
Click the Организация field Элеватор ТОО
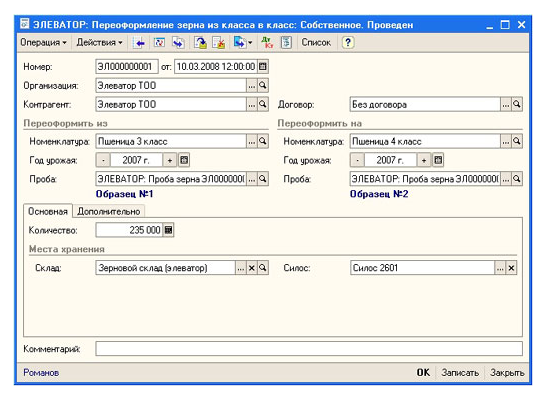pos(171,86)
